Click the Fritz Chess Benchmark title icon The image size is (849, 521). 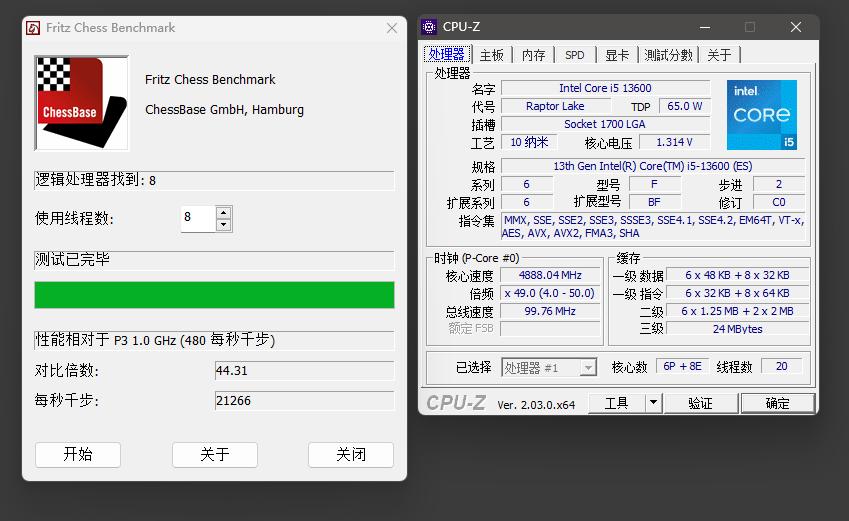(33, 28)
